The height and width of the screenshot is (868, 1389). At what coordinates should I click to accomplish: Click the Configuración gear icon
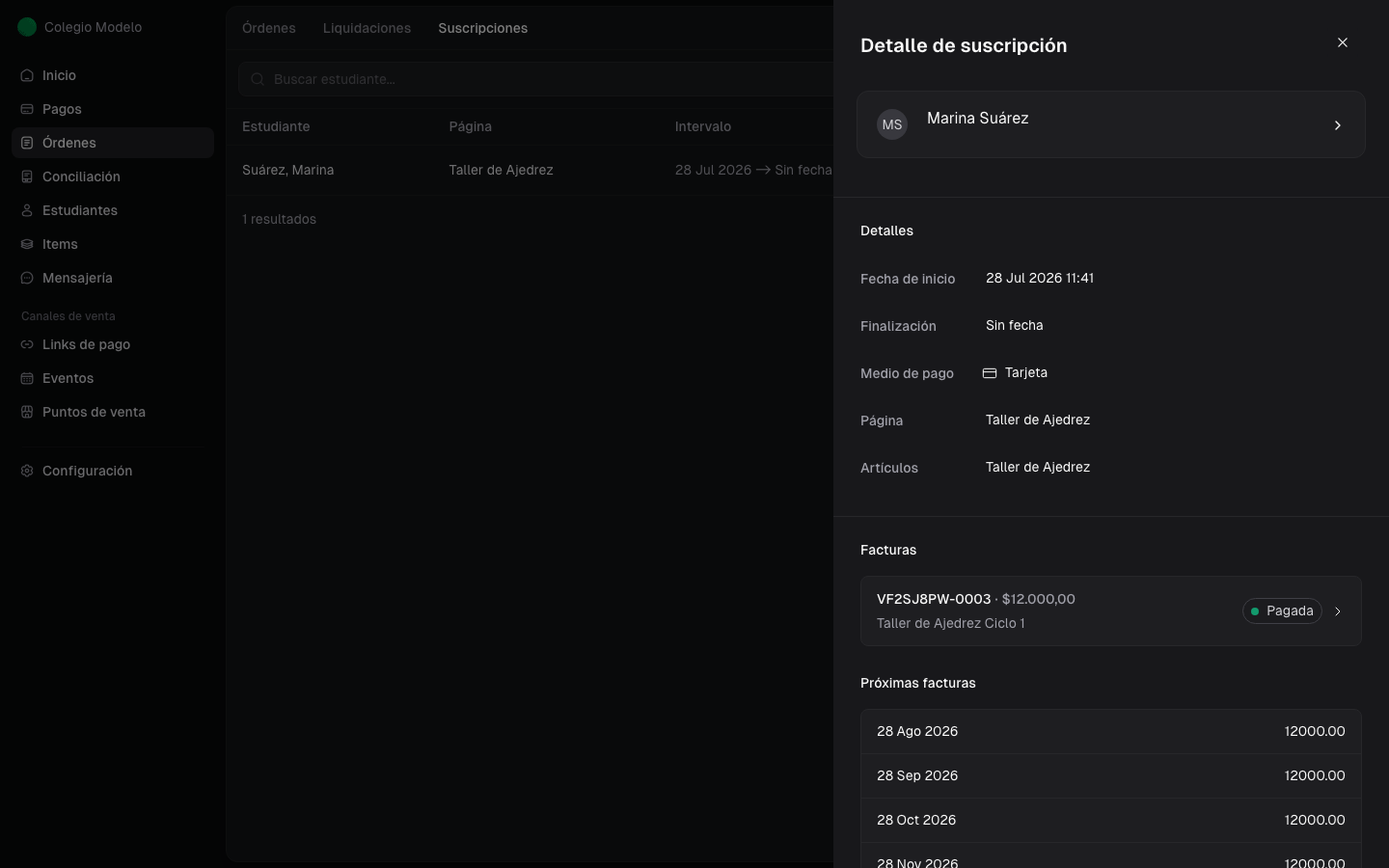pos(27,471)
